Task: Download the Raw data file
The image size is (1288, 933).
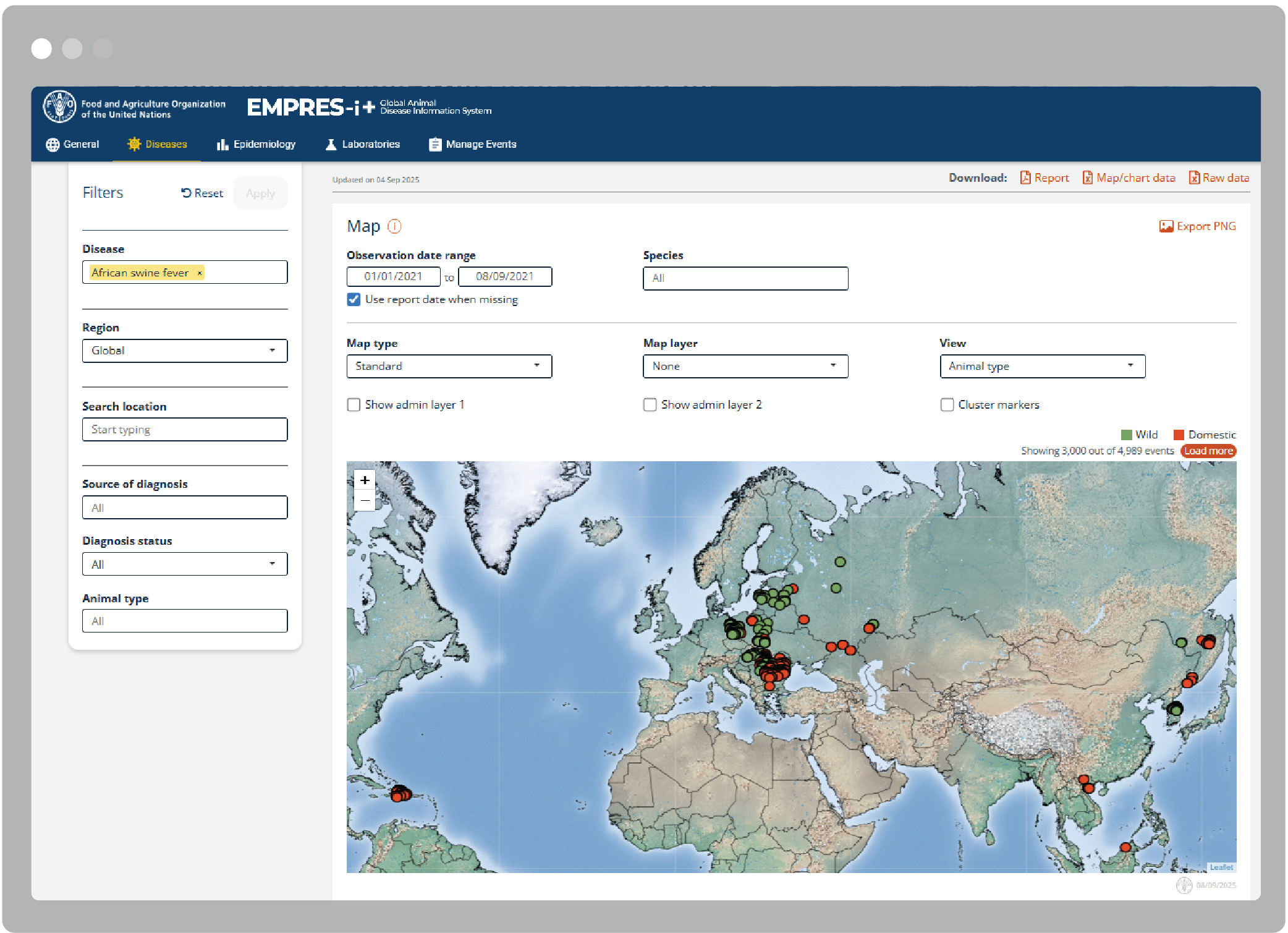Action: point(1219,178)
